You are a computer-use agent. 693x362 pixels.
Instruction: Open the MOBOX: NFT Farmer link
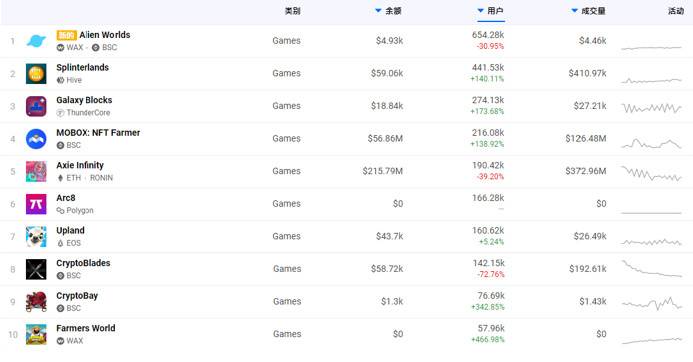pos(98,133)
